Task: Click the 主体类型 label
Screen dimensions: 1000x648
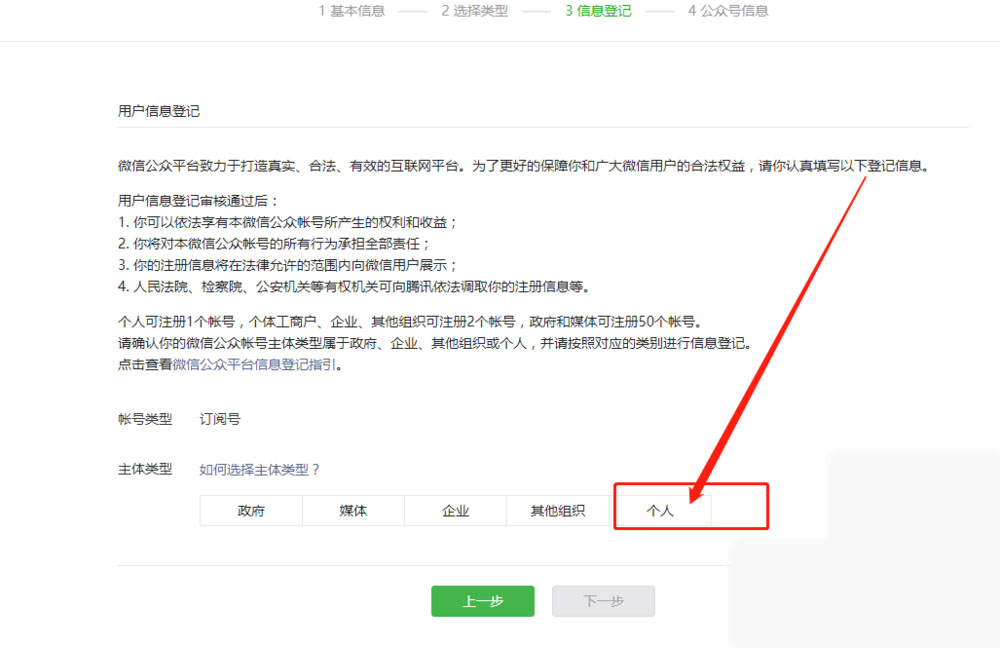Action: (x=145, y=468)
